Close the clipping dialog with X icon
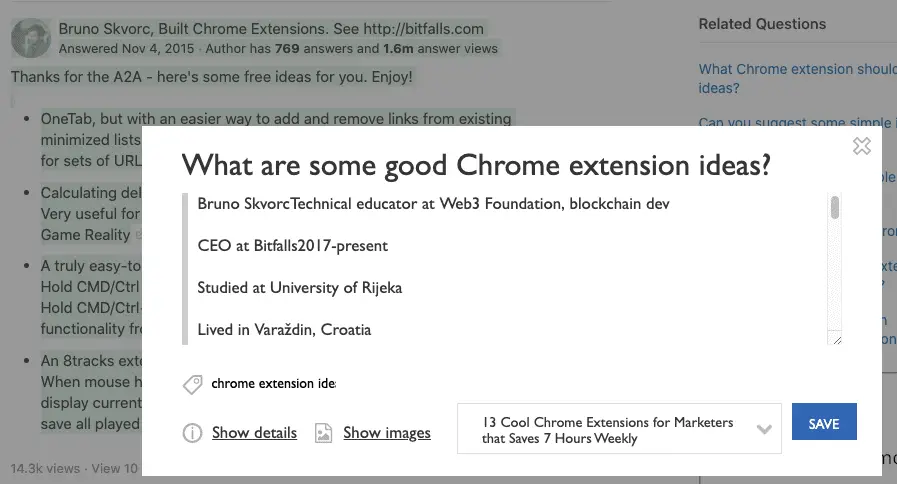The height and width of the screenshot is (484, 897). (861, 146)
